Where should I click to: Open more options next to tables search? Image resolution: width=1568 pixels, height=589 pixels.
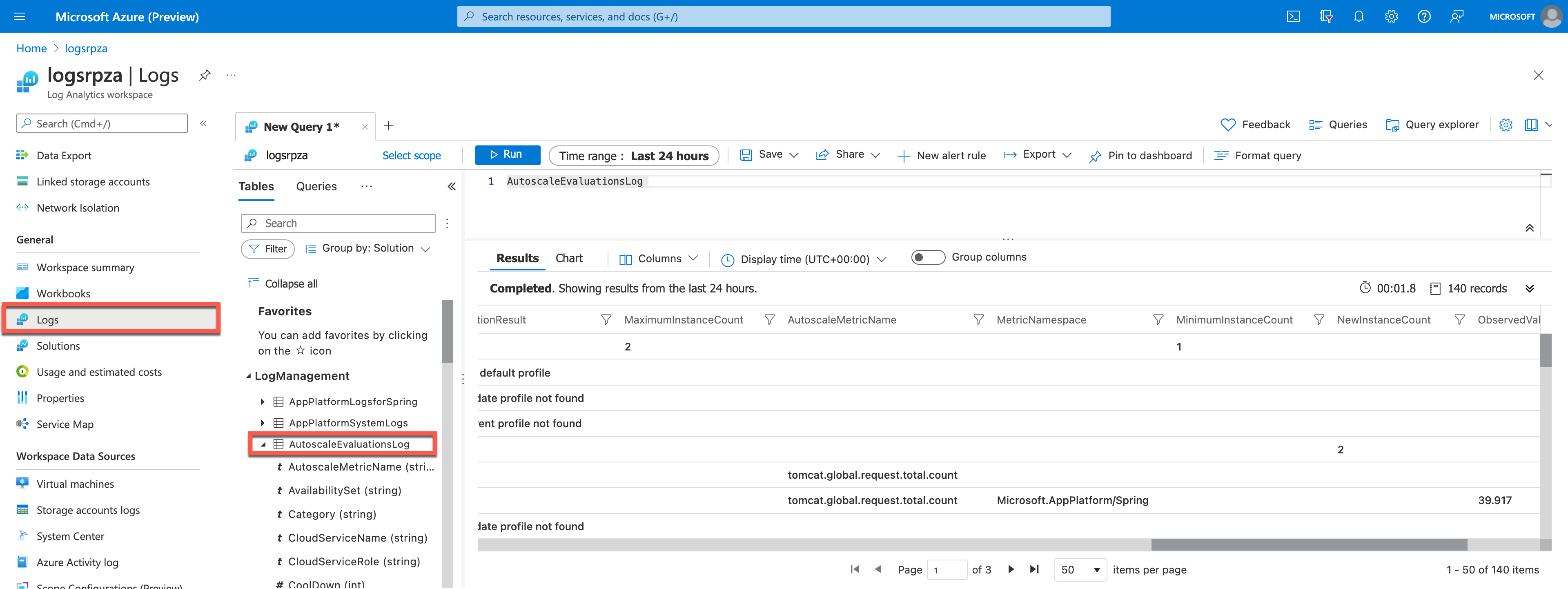(447, 223)
